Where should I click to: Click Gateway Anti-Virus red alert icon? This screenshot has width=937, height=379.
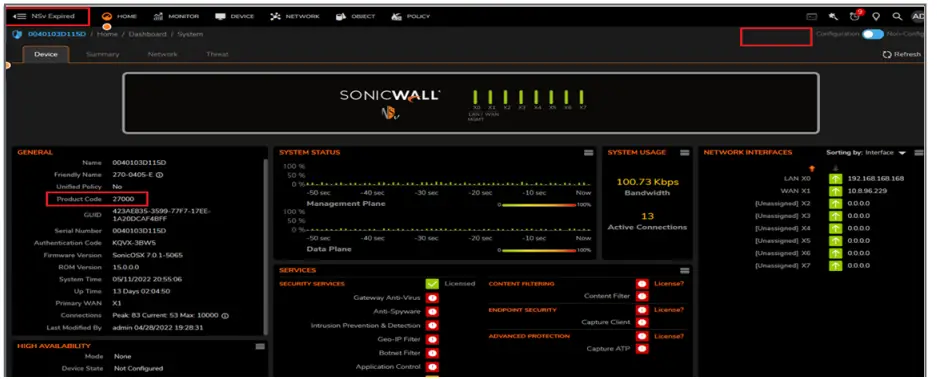pyautogui.click(x=432, y=298)
